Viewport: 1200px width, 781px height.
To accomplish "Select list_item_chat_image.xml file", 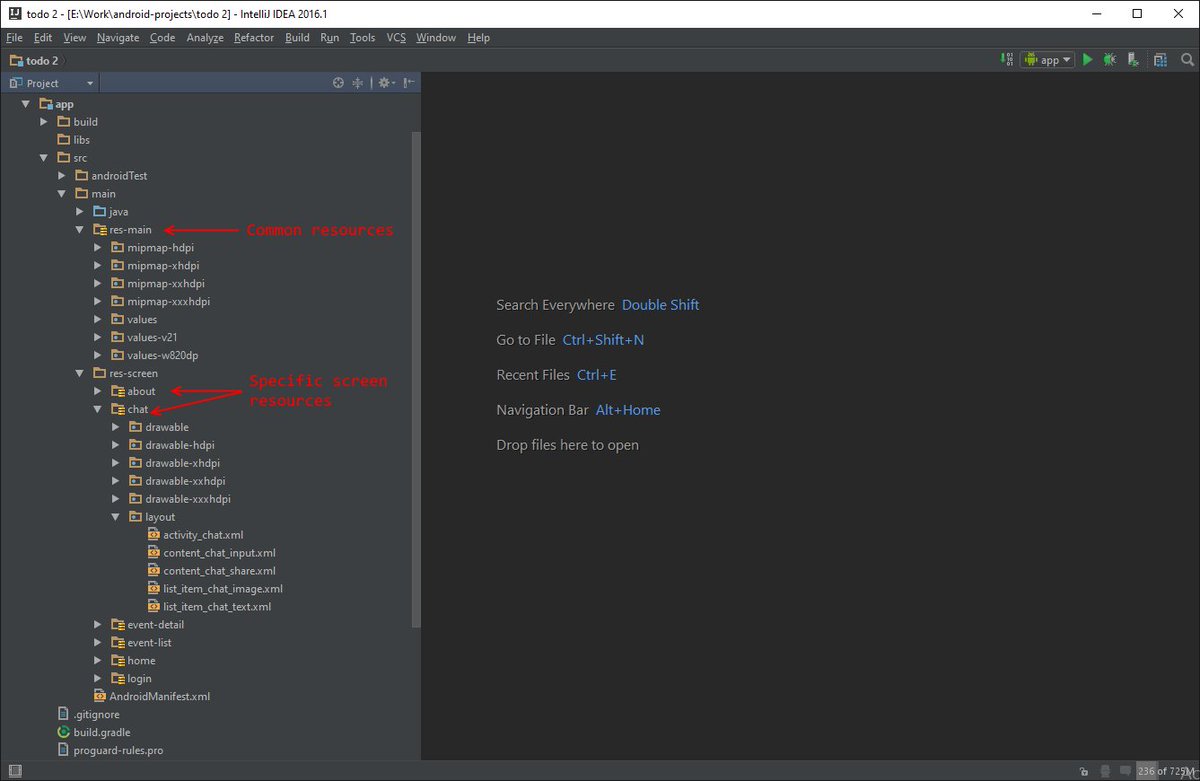I will click(x=215, y=589).
